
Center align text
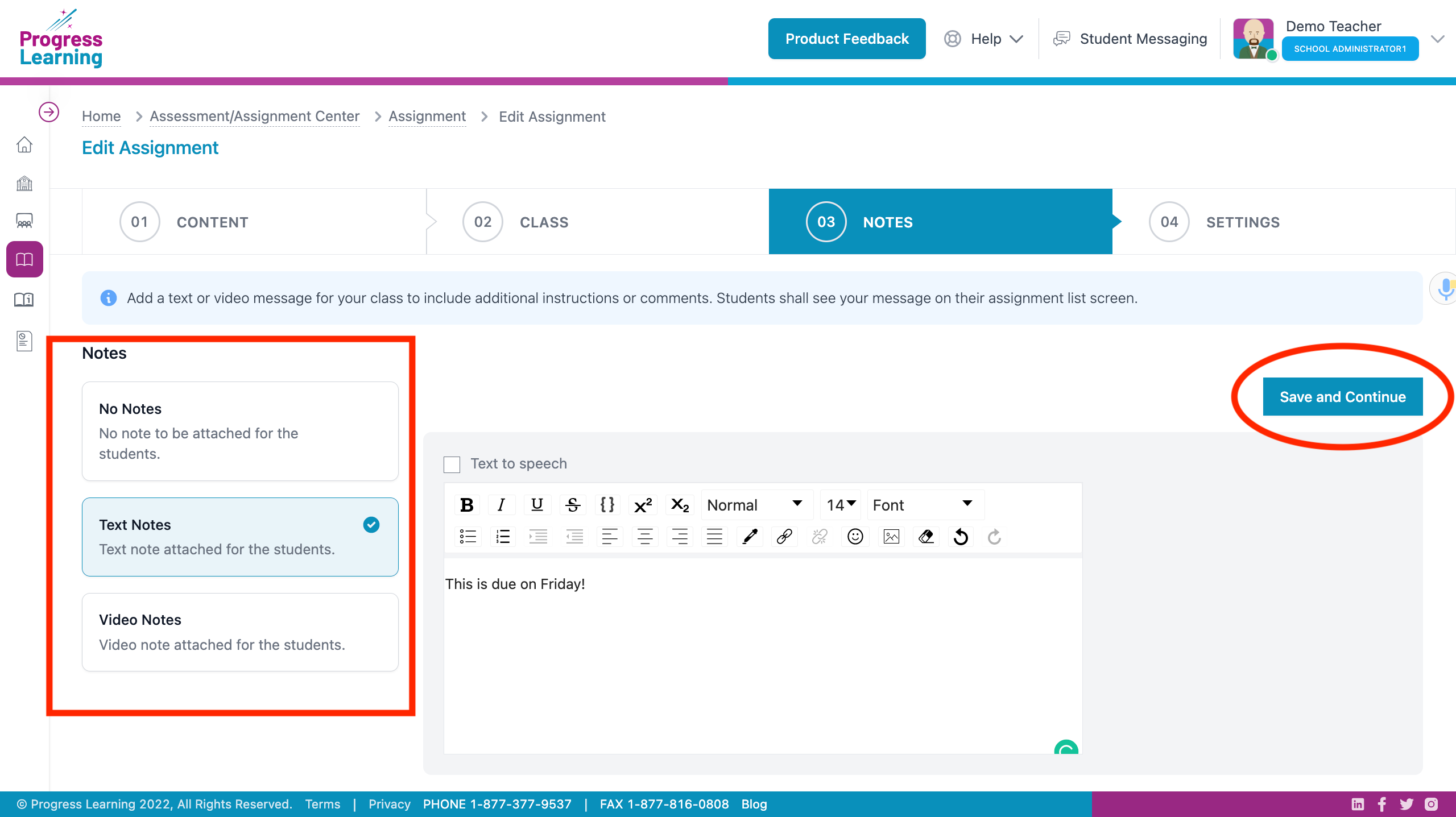645,536
